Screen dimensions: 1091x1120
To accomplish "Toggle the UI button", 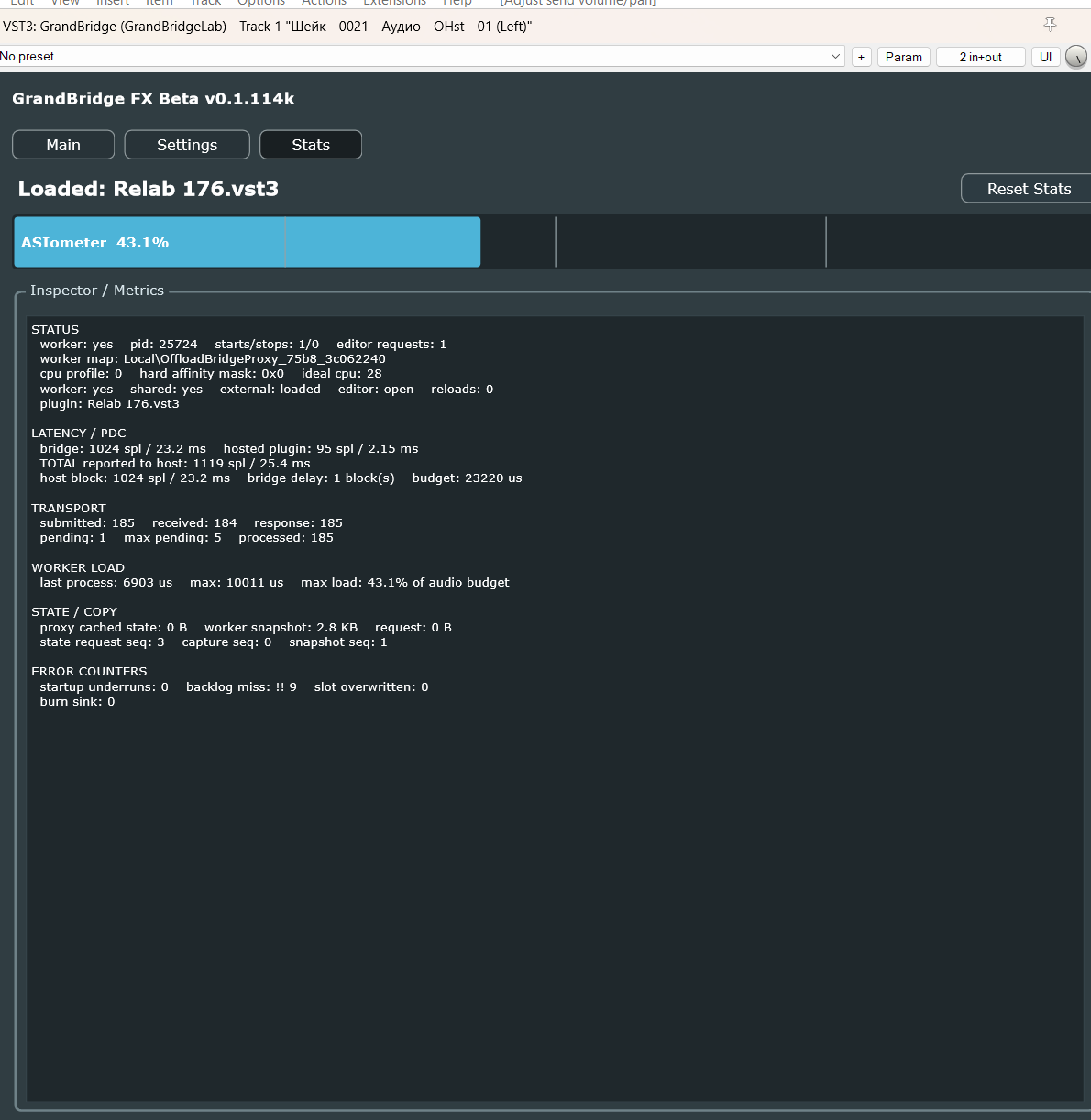I will 1045,57.
